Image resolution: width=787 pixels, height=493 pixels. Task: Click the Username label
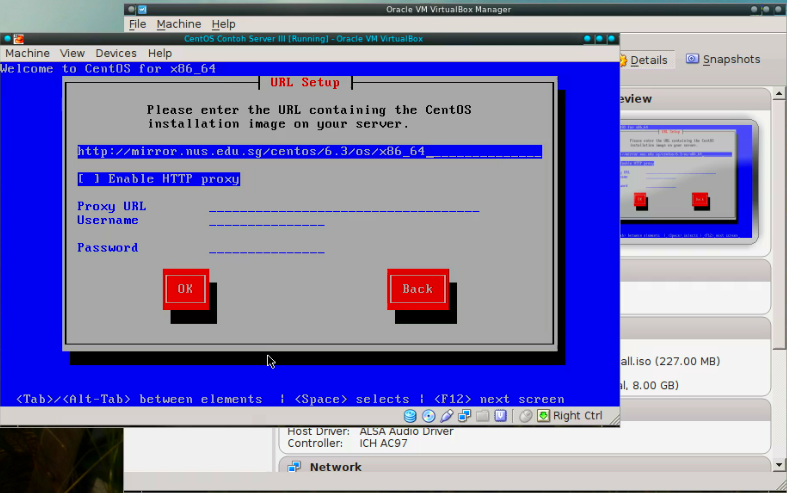point(108,220)
